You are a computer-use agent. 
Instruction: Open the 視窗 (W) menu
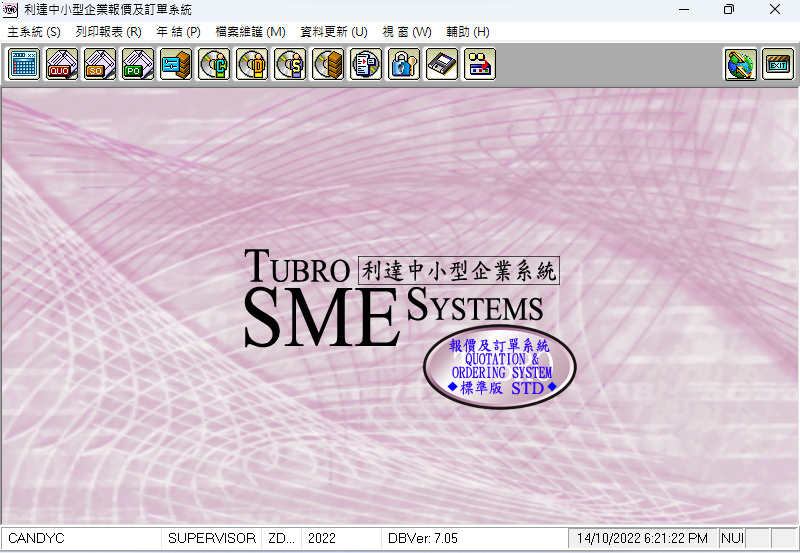pyautogui.click(x=407, y=32)
